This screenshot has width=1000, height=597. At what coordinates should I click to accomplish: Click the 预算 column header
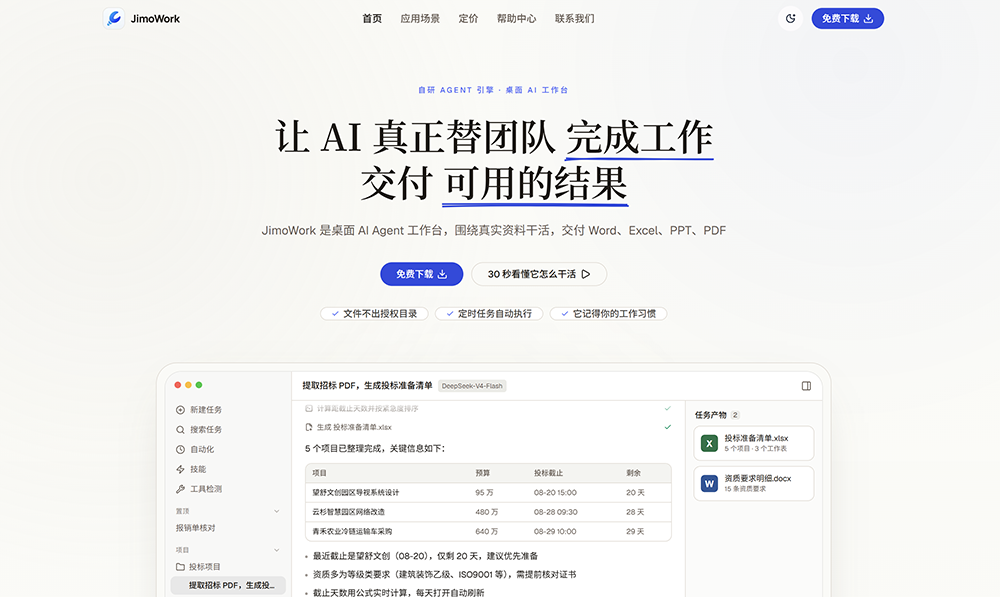pos(483,473)
